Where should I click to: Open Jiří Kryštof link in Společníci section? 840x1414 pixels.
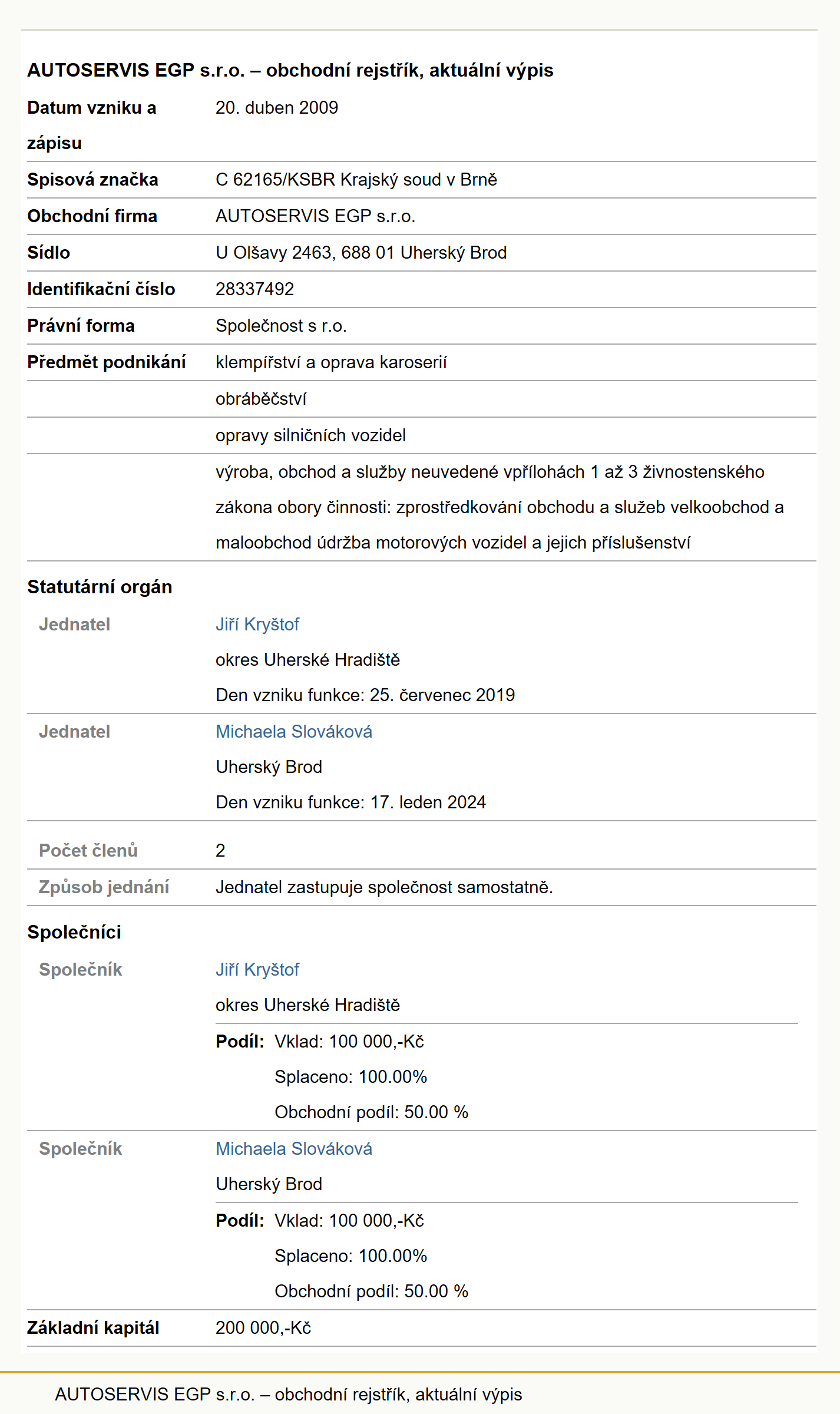(257, 970)
